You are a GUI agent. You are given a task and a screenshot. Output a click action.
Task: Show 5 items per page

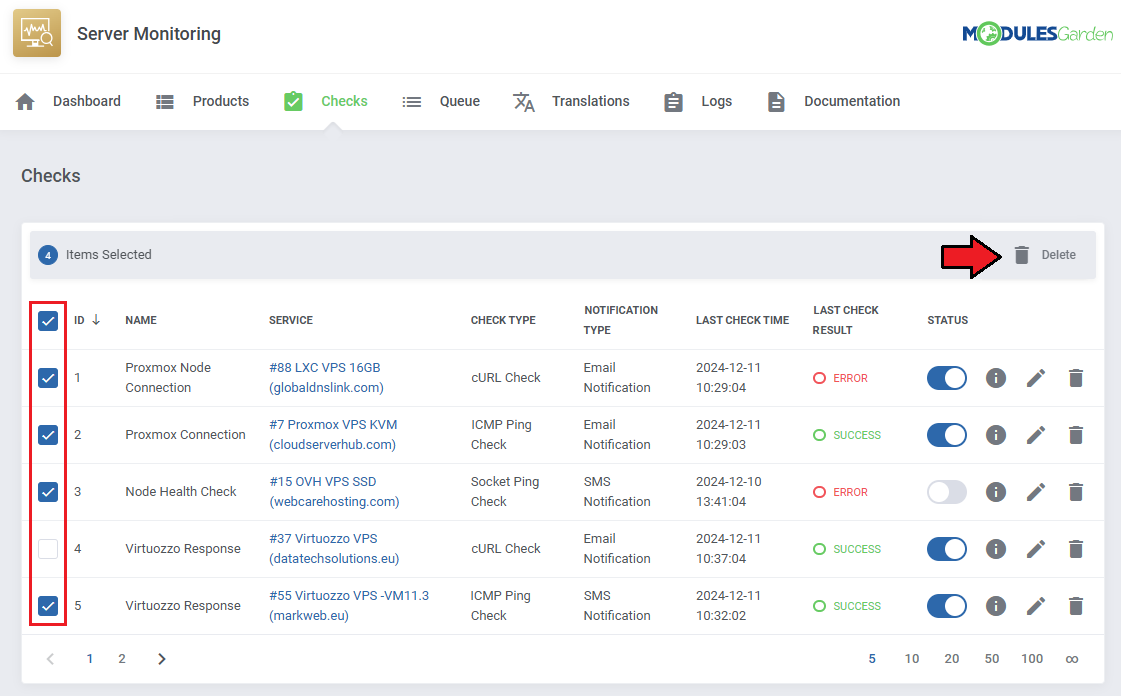pos(872,659)
